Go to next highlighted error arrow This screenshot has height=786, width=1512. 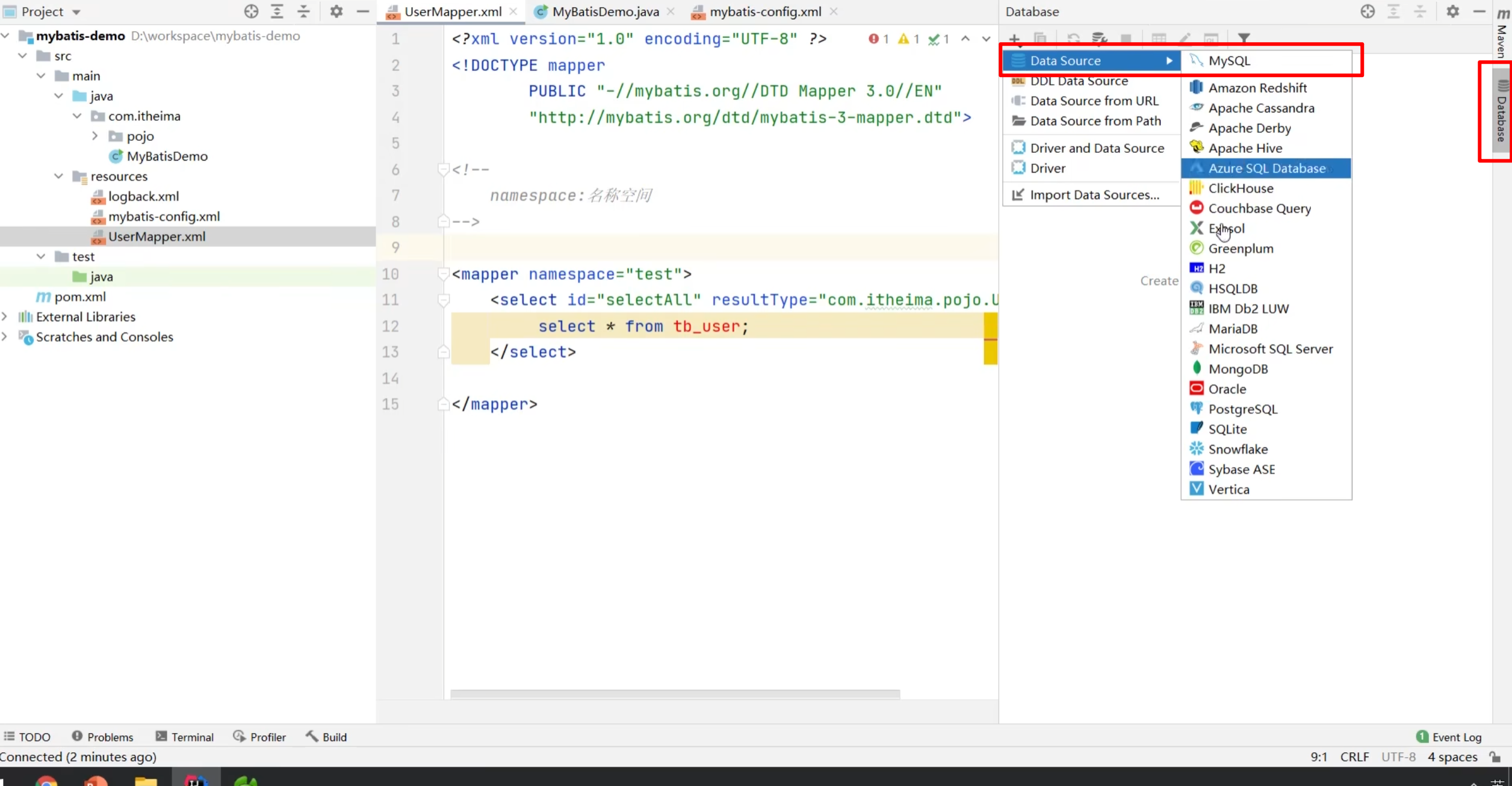(x=986, y=39)
